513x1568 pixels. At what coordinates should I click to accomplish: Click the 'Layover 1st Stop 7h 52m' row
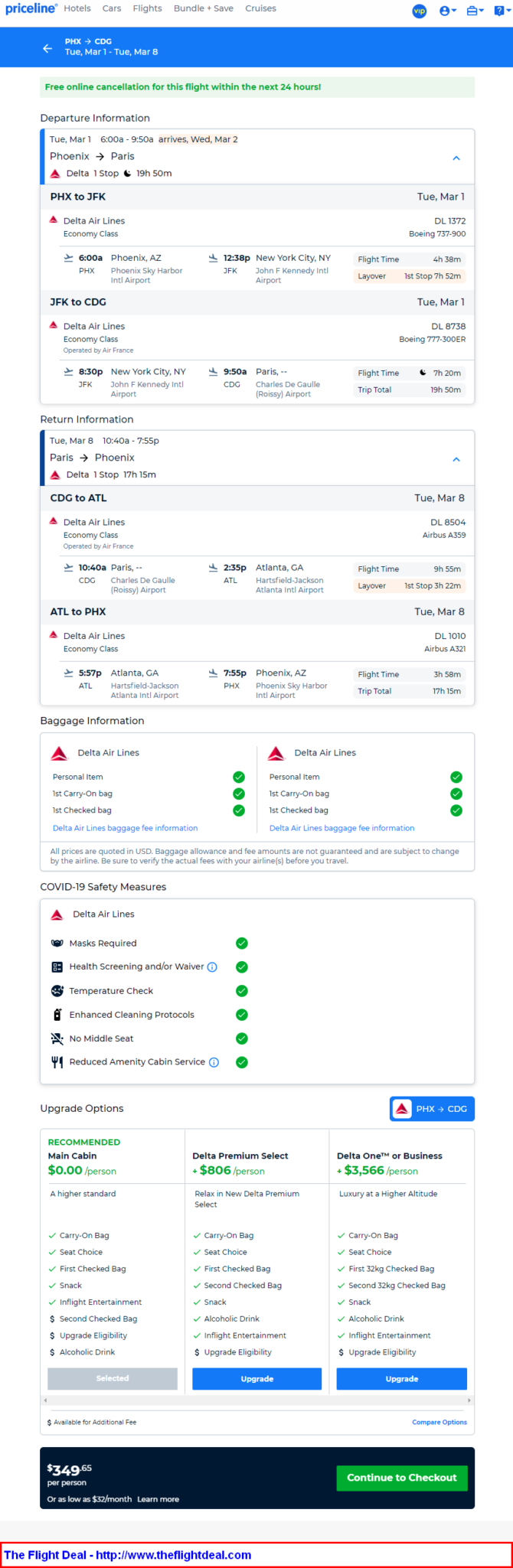(x=409, y=276)
